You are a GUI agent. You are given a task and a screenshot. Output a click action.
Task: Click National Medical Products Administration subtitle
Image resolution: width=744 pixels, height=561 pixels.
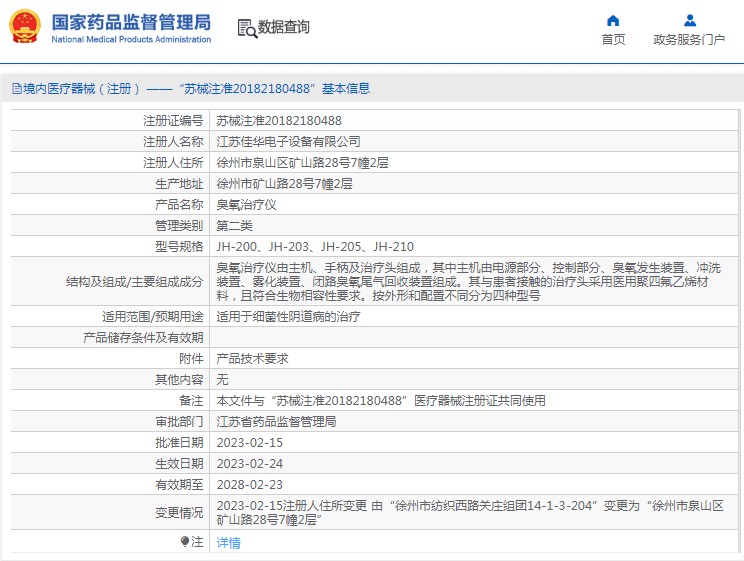pos(130,40)
